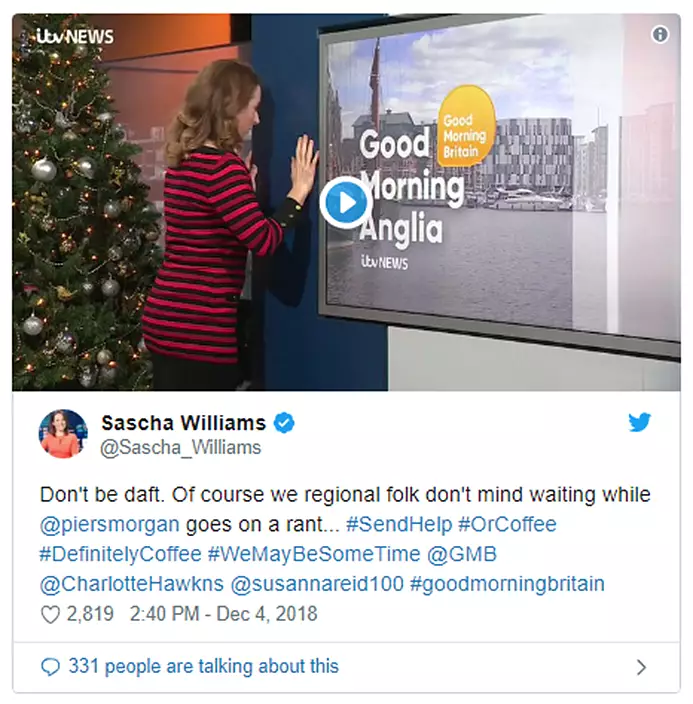Open the #DefinitelyCoffee hashtag

click(120, 554)
